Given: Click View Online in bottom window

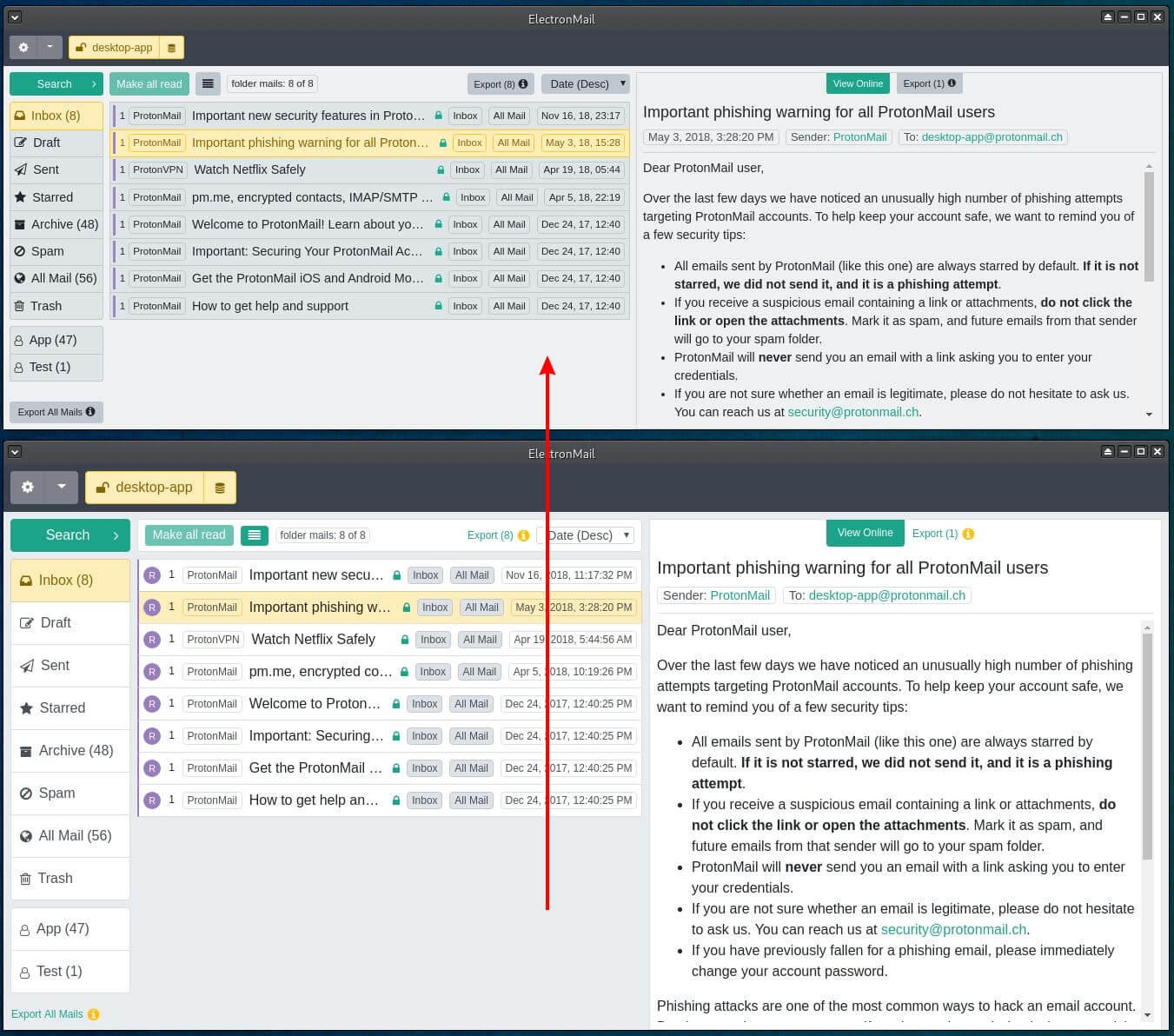Looking at the screenshot, I should coord(865,533).
